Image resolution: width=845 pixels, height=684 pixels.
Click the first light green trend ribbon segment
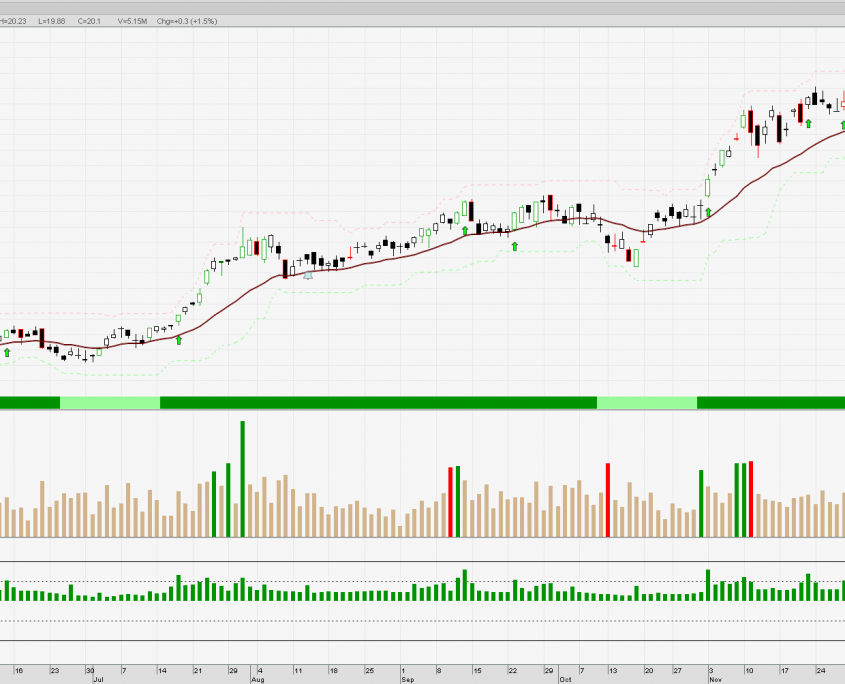coord(110,402)
